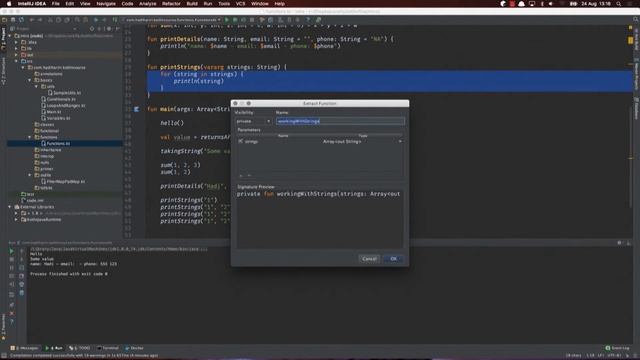Collapse the stdlib package in project tree
Viewport: 640px width, 360px height.
tap(29, 175)
